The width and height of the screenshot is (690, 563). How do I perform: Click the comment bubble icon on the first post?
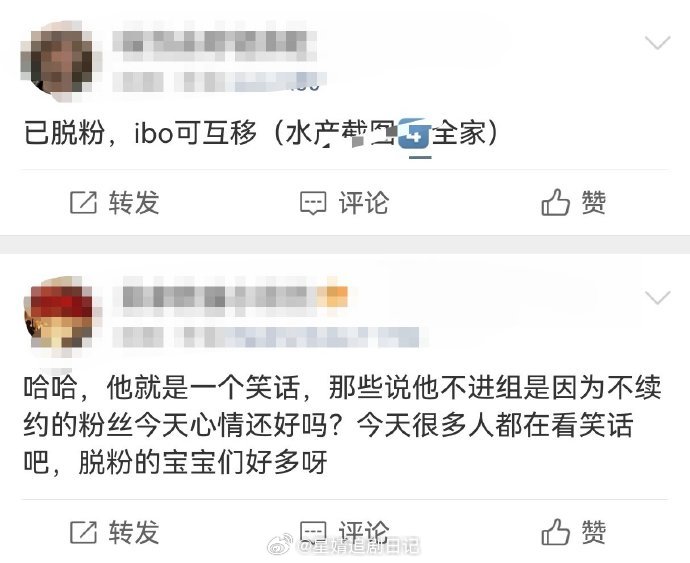point(313,203)
